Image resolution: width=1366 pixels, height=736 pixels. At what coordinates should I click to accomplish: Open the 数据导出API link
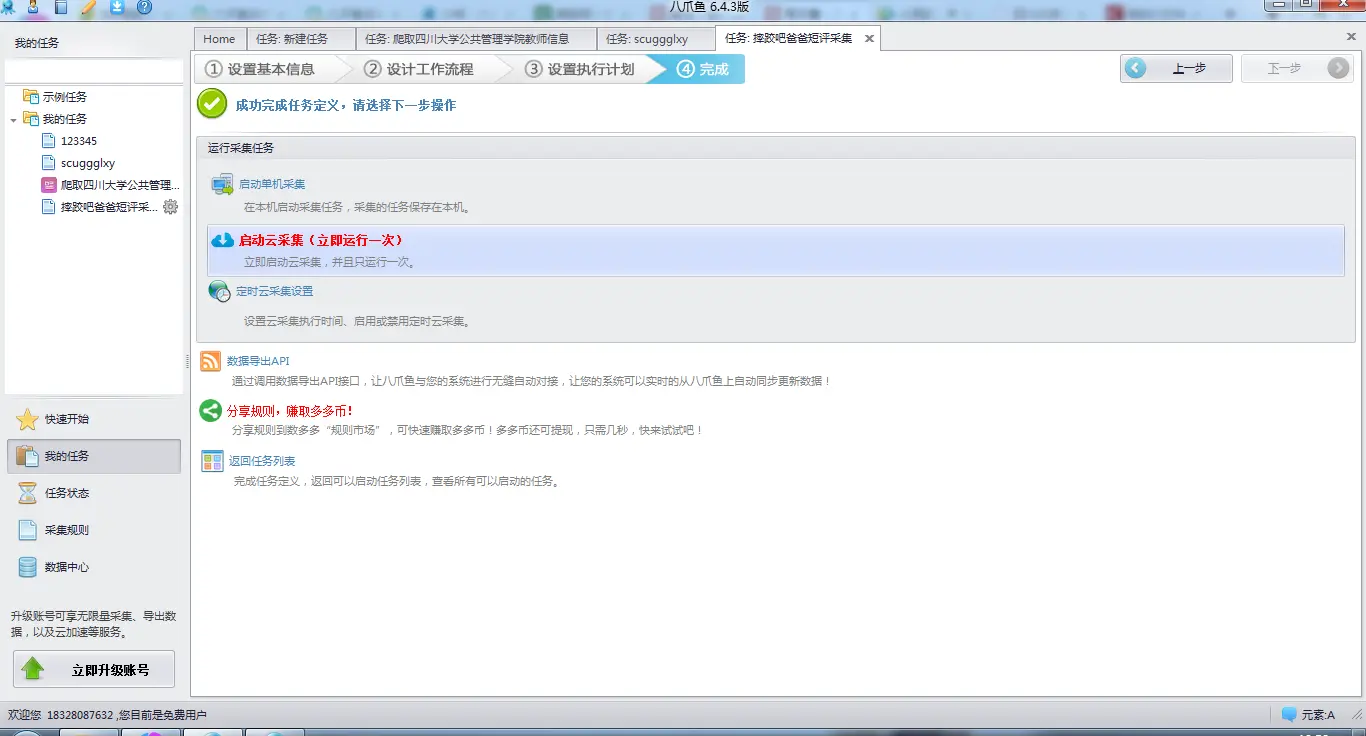pos(258,361)
